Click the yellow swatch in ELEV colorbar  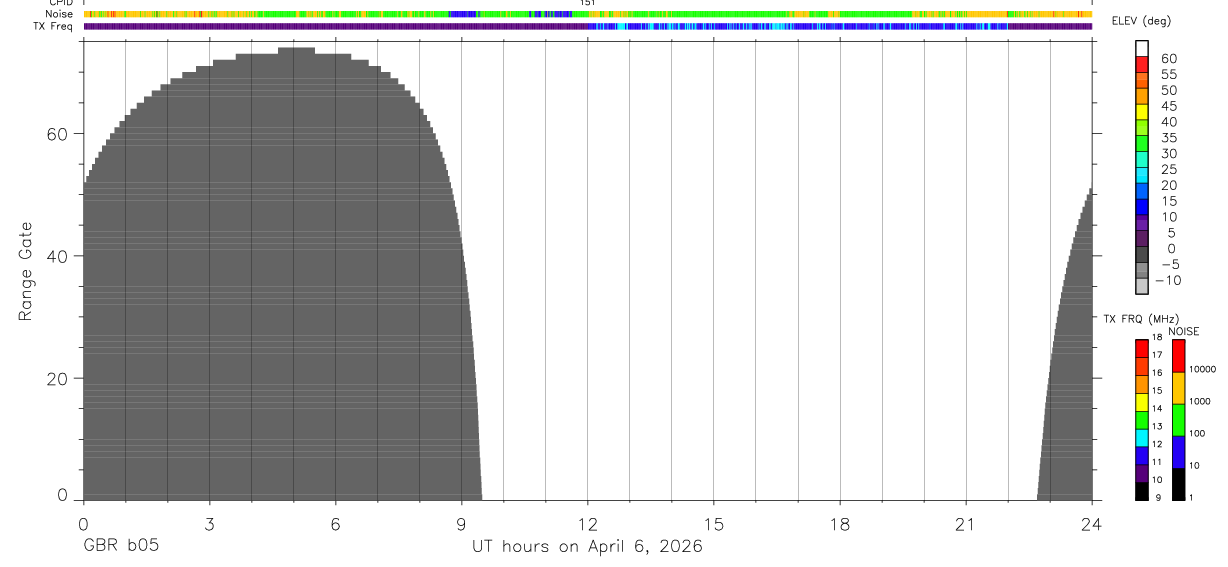(1142, 110)
